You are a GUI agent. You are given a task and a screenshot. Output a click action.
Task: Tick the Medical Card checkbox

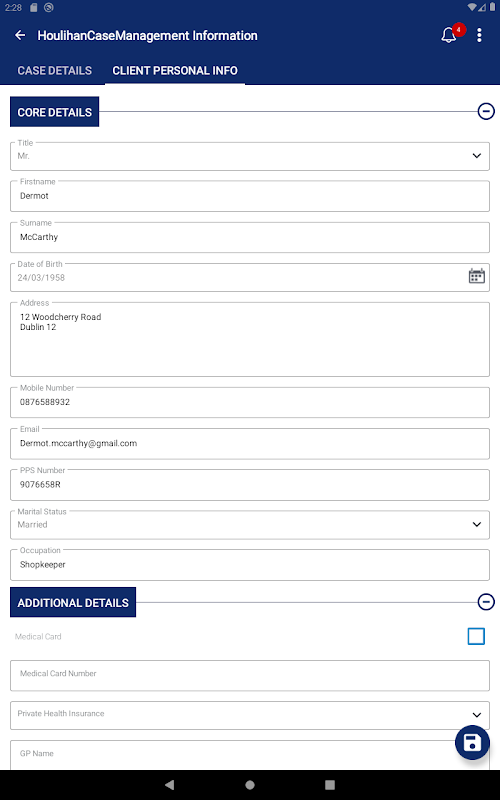pos(476,636)
